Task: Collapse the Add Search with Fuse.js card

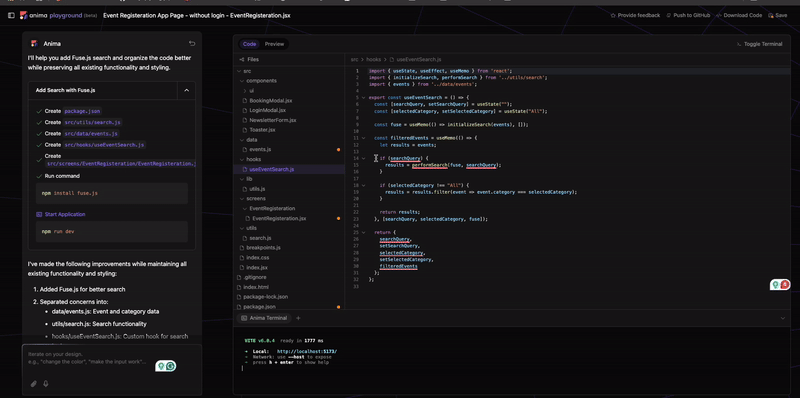Action: click(x=186, y=90)
